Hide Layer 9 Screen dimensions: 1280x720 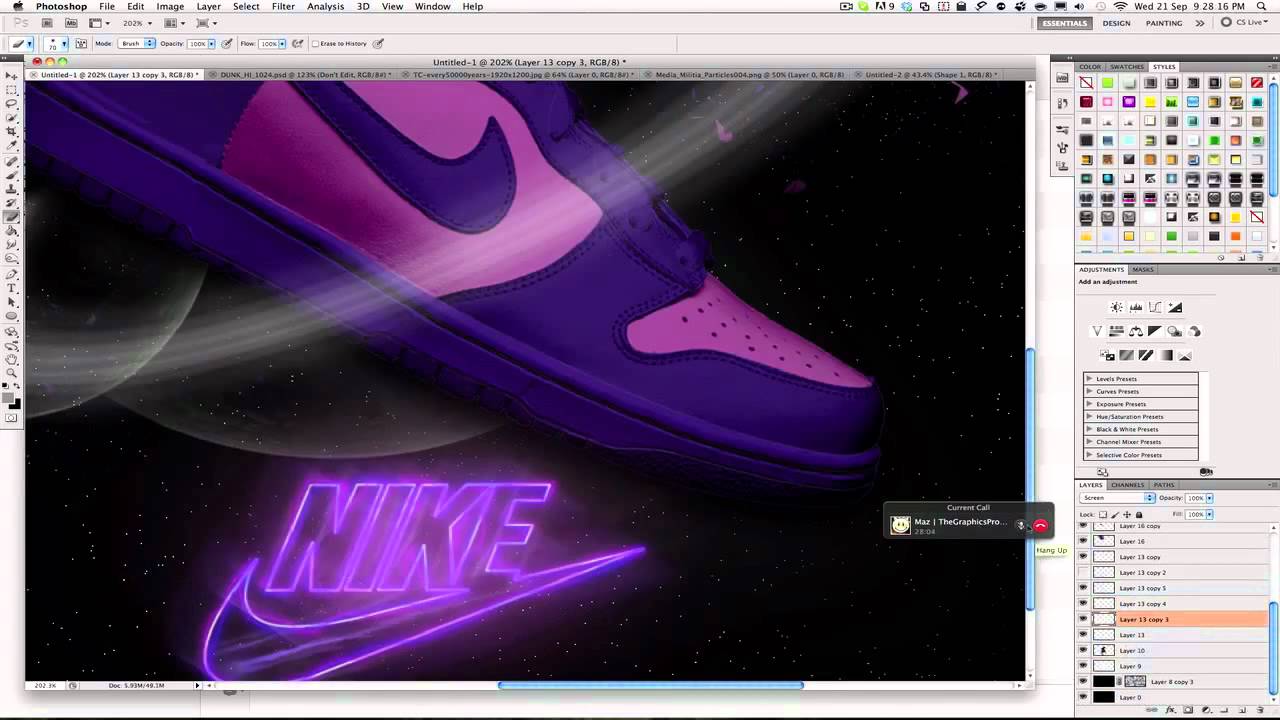click(1083, 666)
